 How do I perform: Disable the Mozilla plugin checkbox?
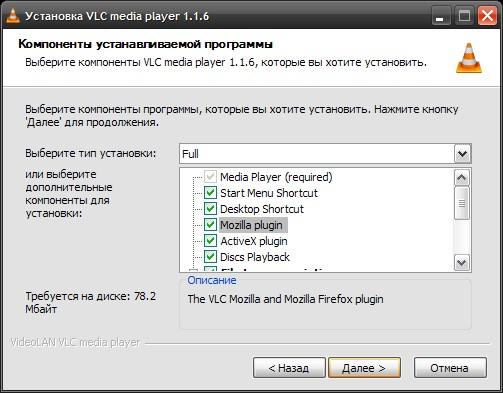click(210, 225)
